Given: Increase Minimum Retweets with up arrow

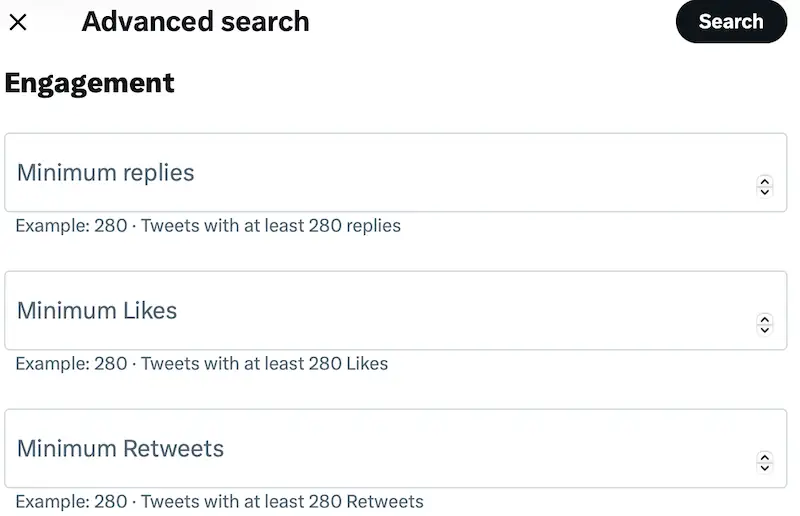Looking at the screenshot, I should pyautogui.click(x=765, y=457).
